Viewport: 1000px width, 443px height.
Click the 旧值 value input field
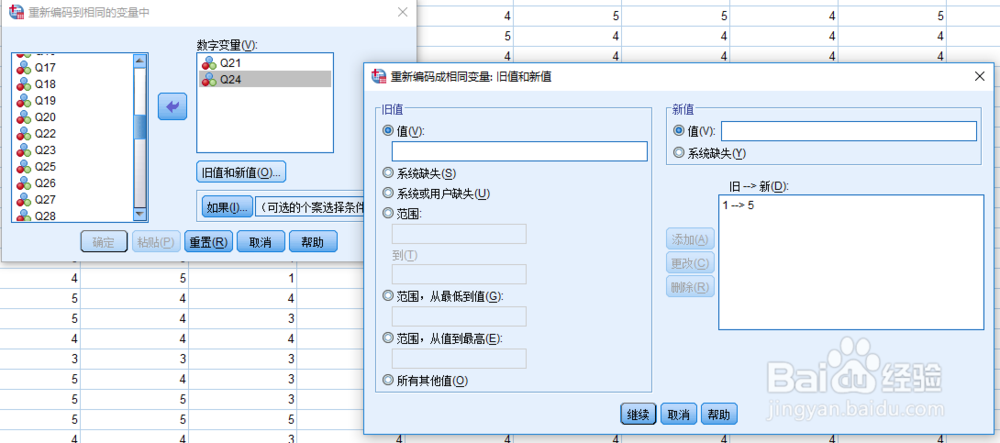click(x=519, y=151)
